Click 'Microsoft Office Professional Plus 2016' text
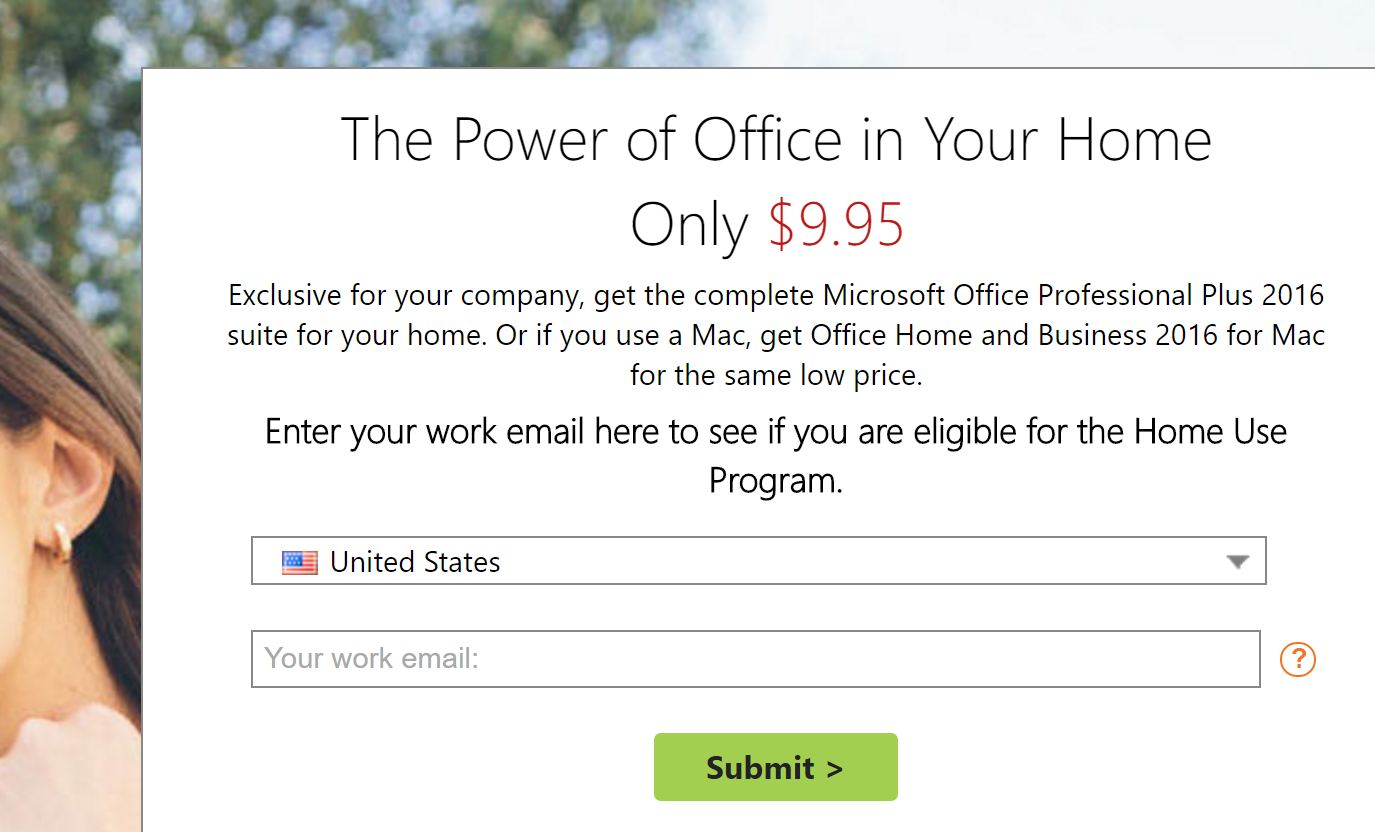 1073,296
